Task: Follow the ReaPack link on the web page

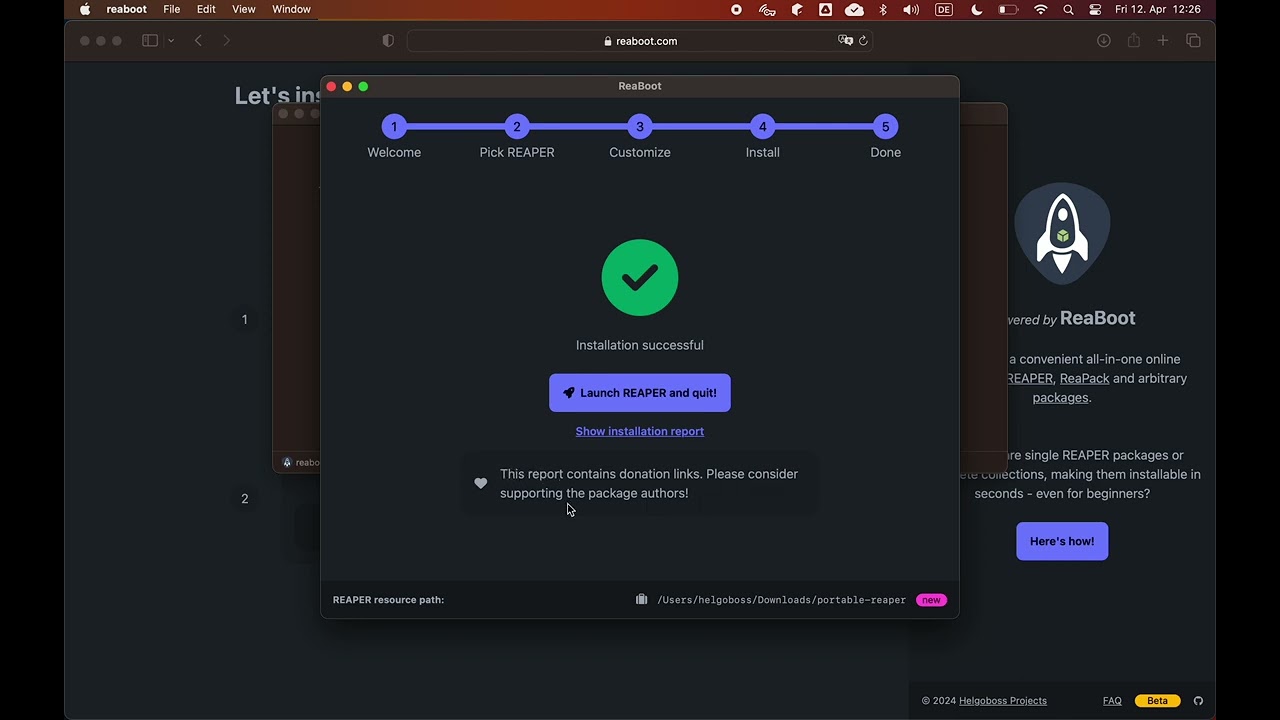Action: (x=1085, y=378)
